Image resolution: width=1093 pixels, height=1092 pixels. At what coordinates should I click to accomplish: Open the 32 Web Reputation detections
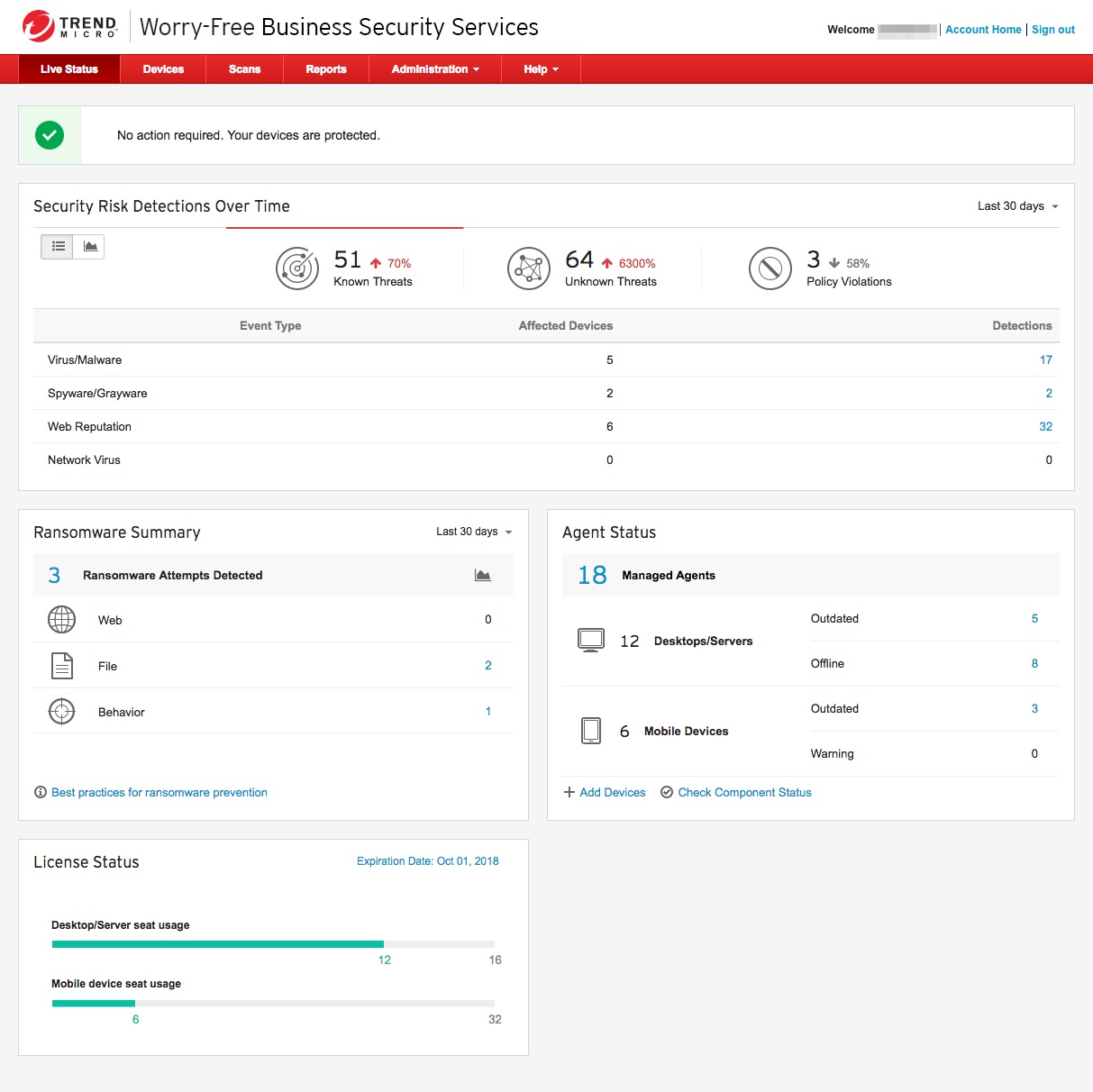1045,427
